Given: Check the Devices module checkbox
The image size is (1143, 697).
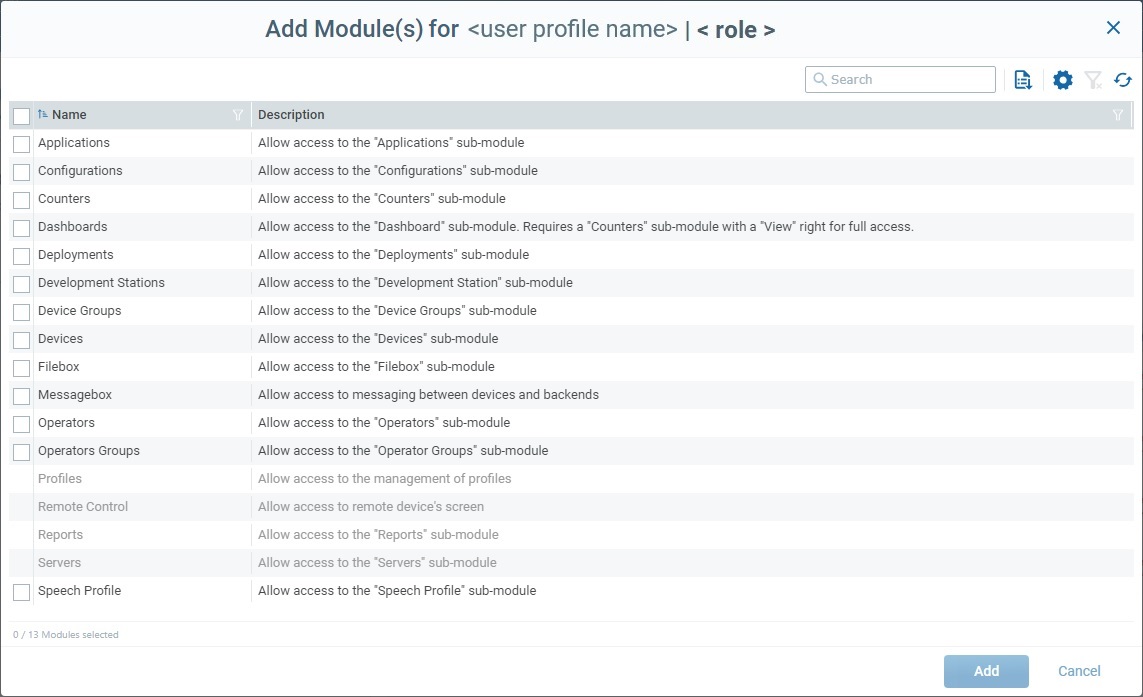Looking at the screenshot, I should click(21, 339).
